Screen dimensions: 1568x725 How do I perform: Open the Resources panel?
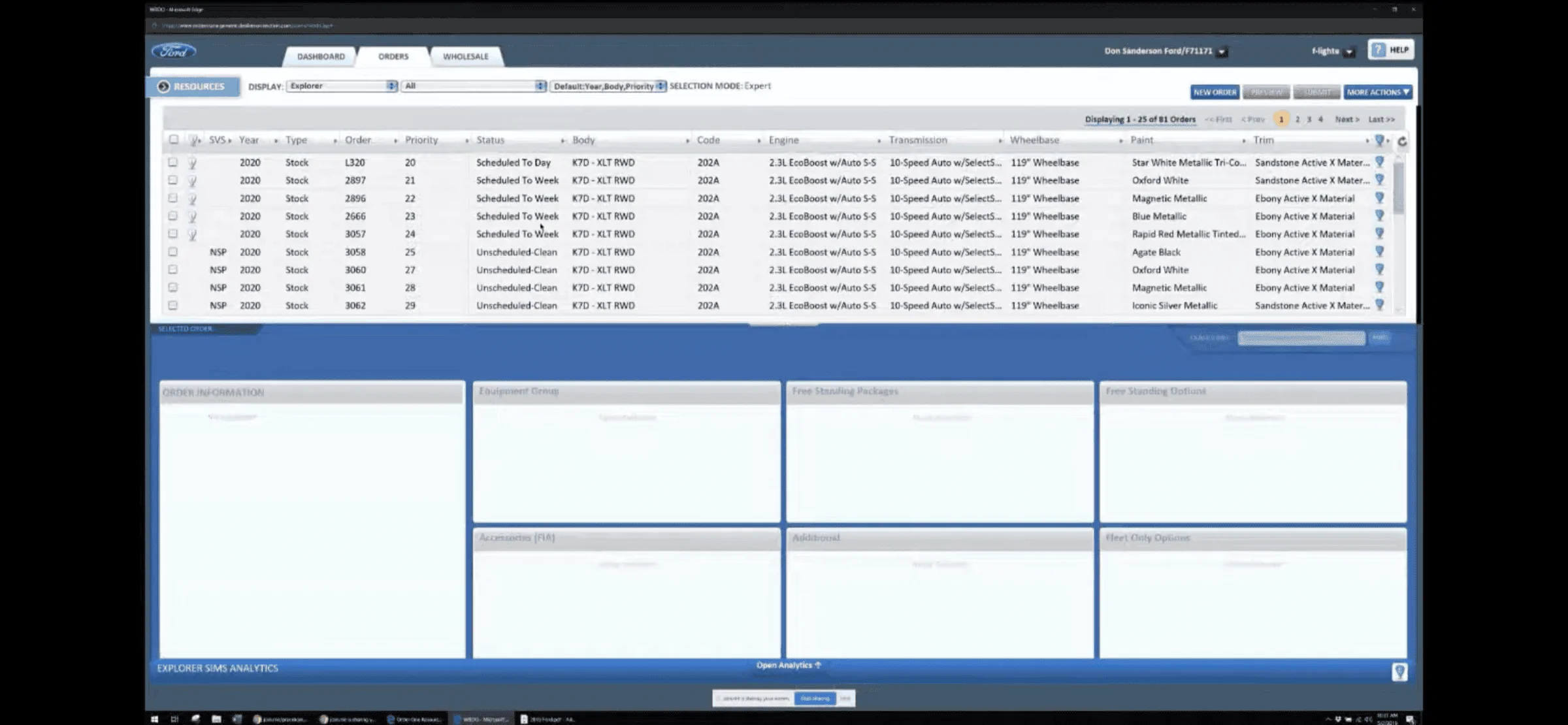tap(193, 86)
